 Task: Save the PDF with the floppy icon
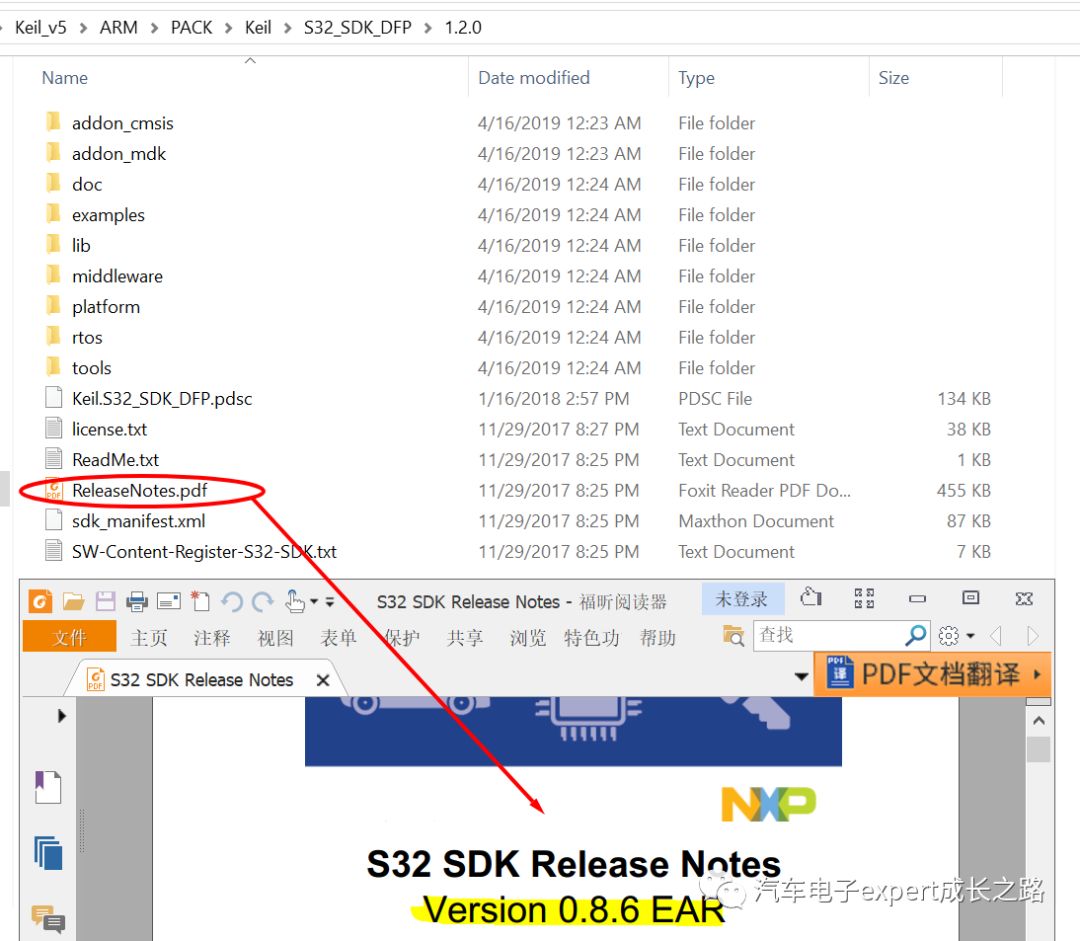105,601
